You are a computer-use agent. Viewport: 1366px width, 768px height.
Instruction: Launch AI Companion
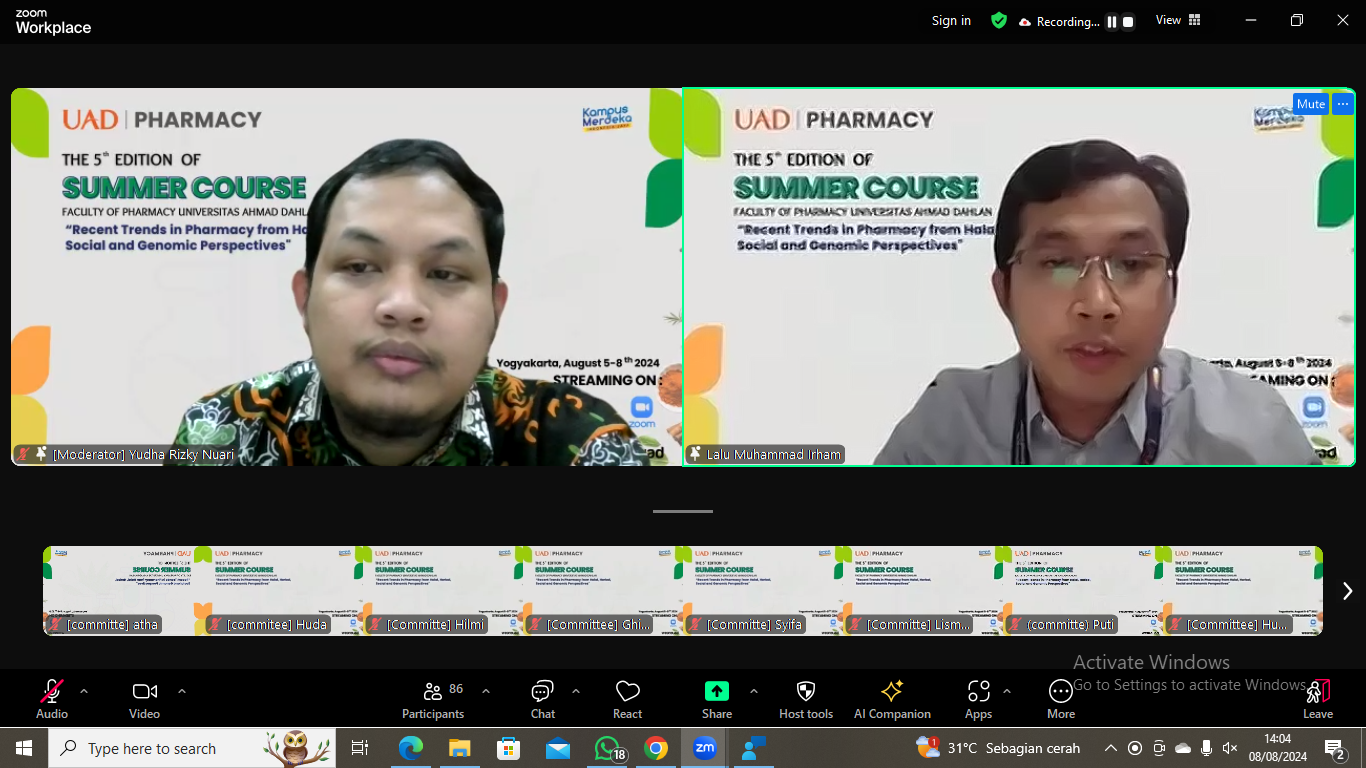point(891,691)
